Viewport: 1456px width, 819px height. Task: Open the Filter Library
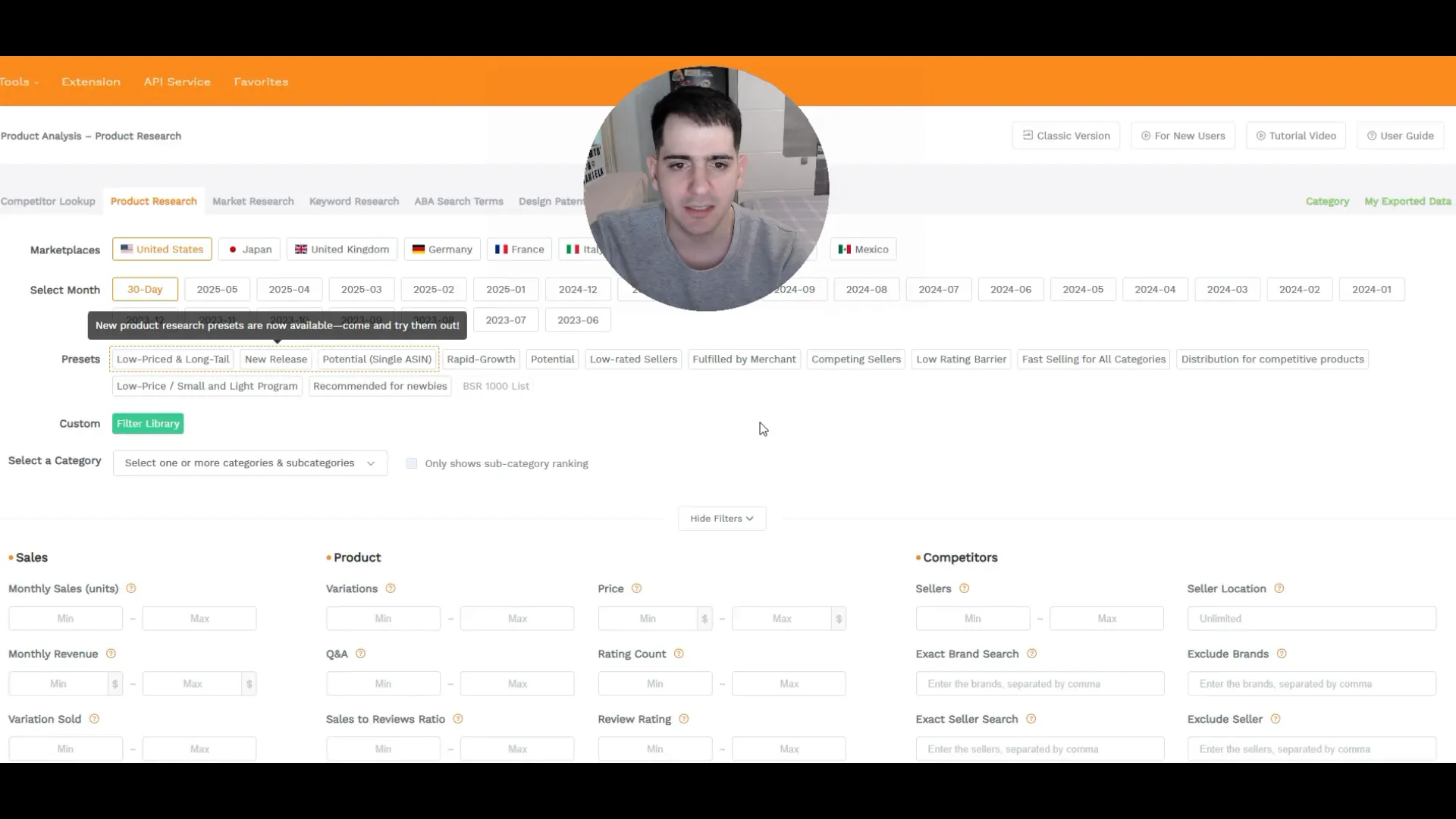pyautogui.click(x=148, y=424)
